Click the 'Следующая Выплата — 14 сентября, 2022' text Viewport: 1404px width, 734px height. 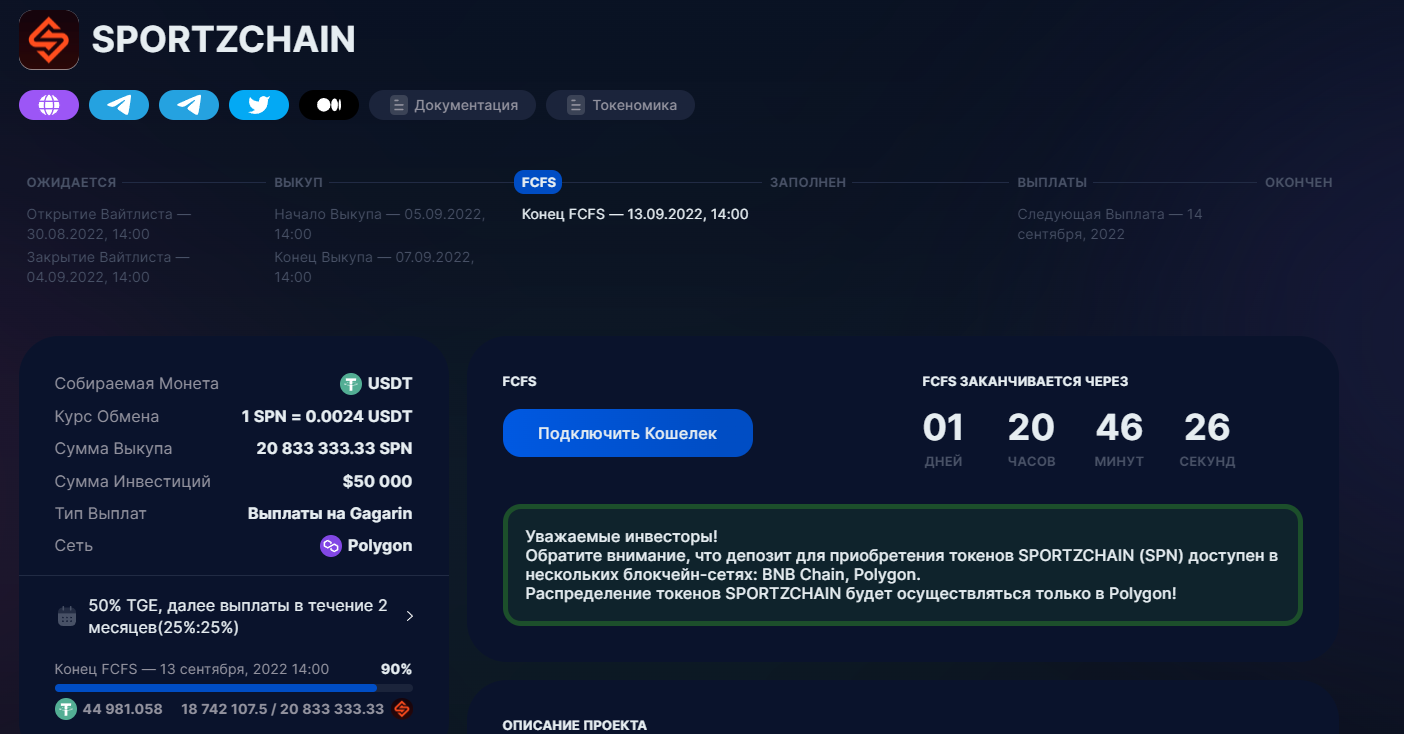pyautogui.click(x=1110, y=224)
